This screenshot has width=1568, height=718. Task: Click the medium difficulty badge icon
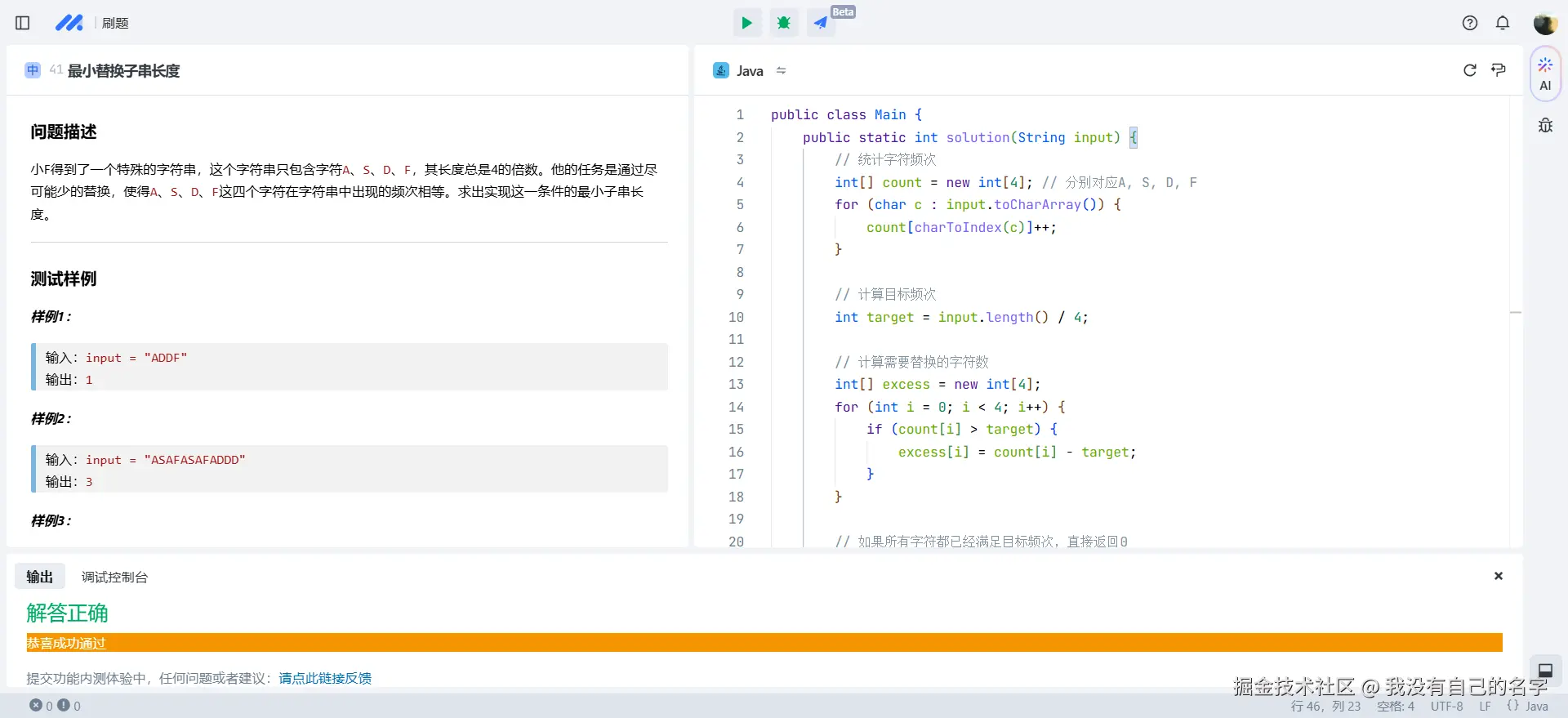pos(33,70)
